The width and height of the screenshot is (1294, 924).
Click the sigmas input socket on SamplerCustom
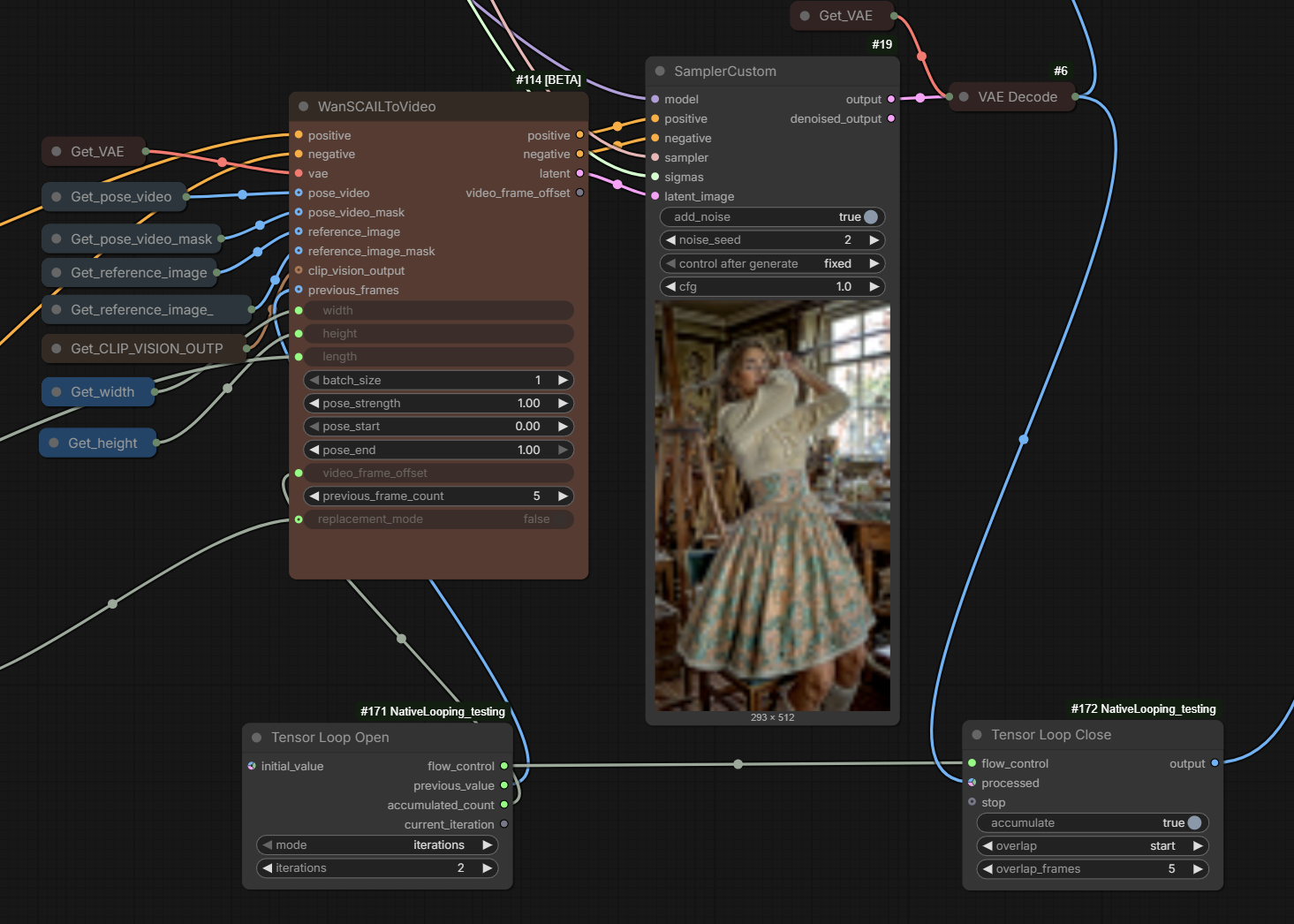coord(655,177)
